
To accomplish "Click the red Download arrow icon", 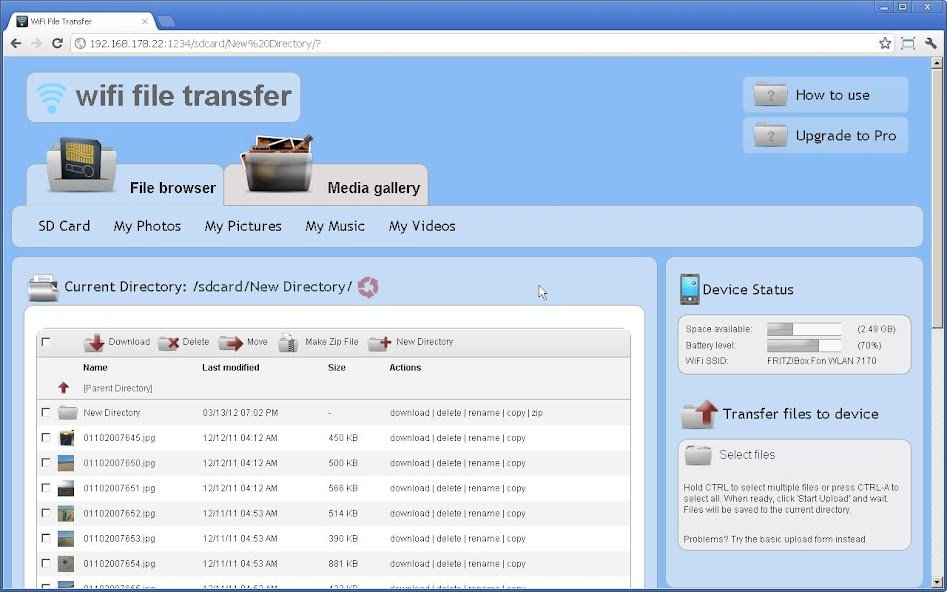I will [94, 343].
